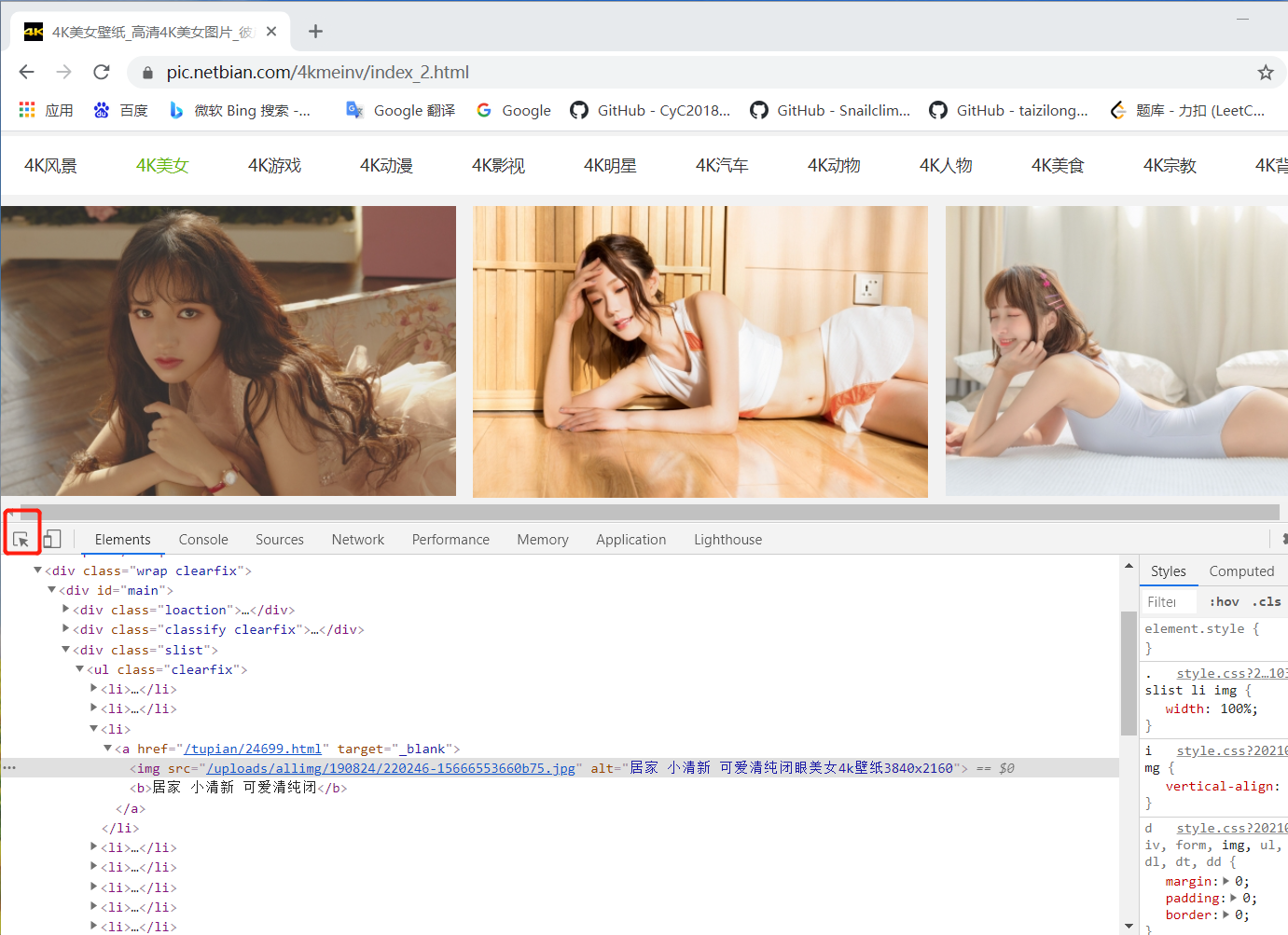Star this page via bookmark icon
This screenshot has width=1288, height=935.
coord(1265,71)
